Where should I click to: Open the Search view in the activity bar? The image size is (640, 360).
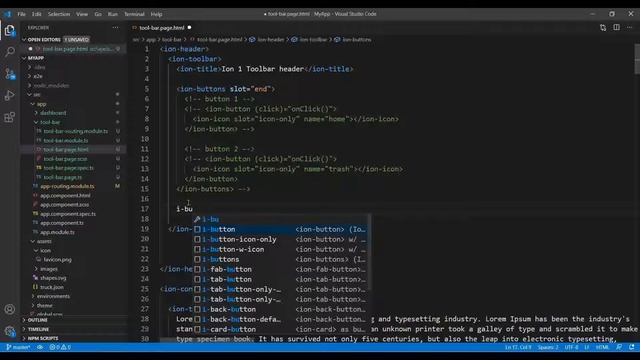[10, 52]
